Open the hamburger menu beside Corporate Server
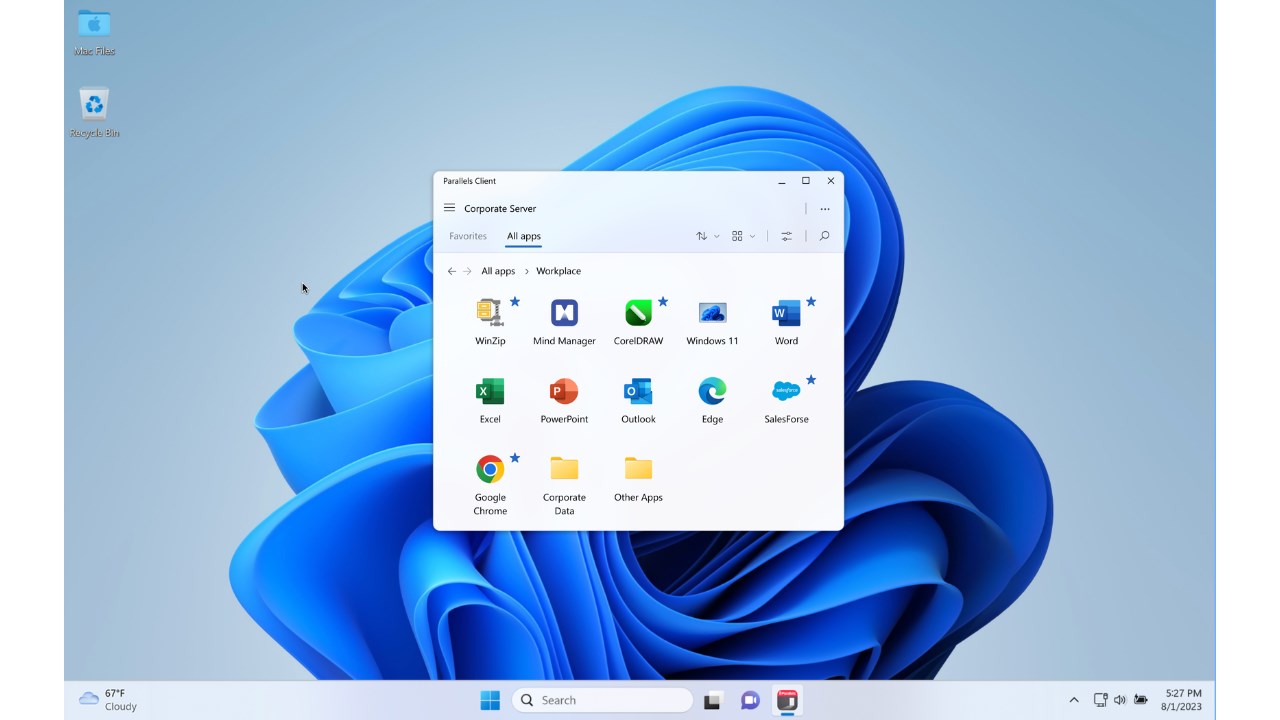This screenshot has width=1280, height=720. [x=450, y=208]
